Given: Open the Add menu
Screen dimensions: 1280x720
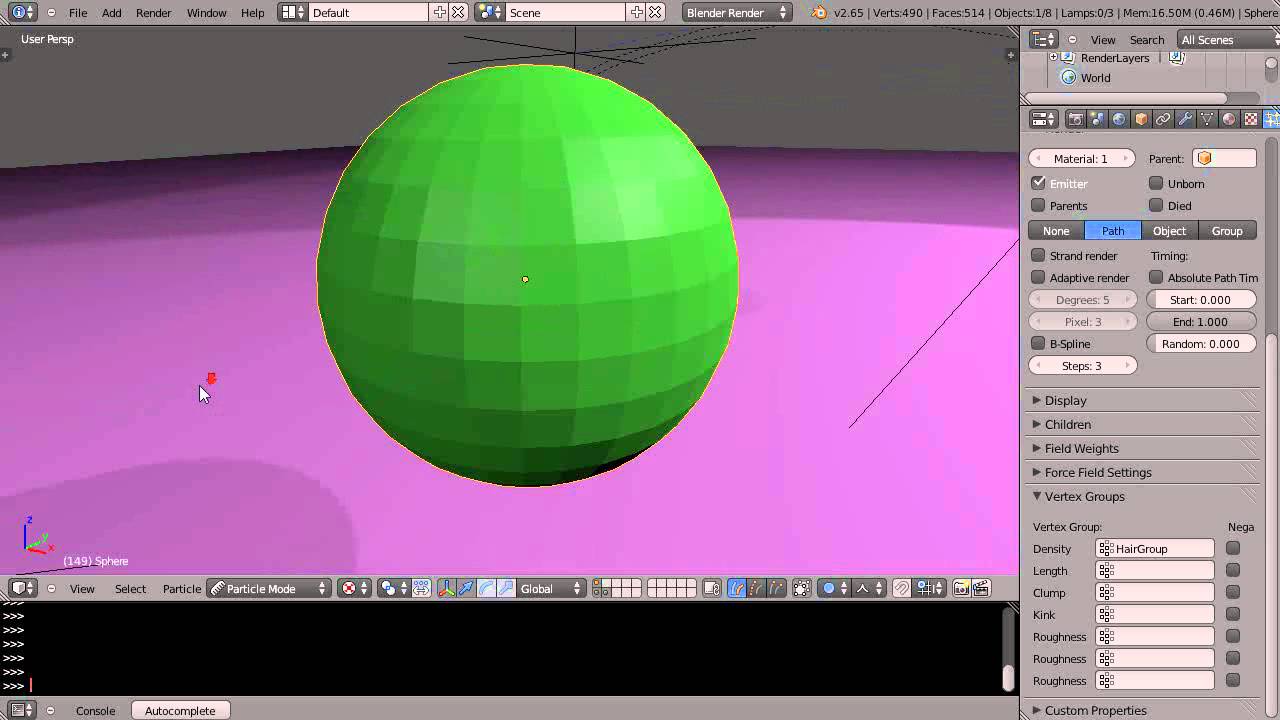Looking at the screenshot, I should (x=112, y=12).
